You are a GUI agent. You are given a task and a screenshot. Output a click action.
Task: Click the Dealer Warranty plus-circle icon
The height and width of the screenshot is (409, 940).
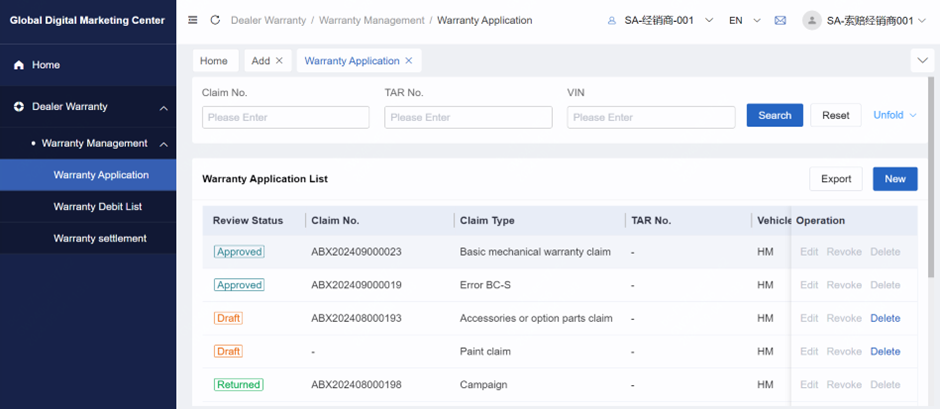(19, 107)
